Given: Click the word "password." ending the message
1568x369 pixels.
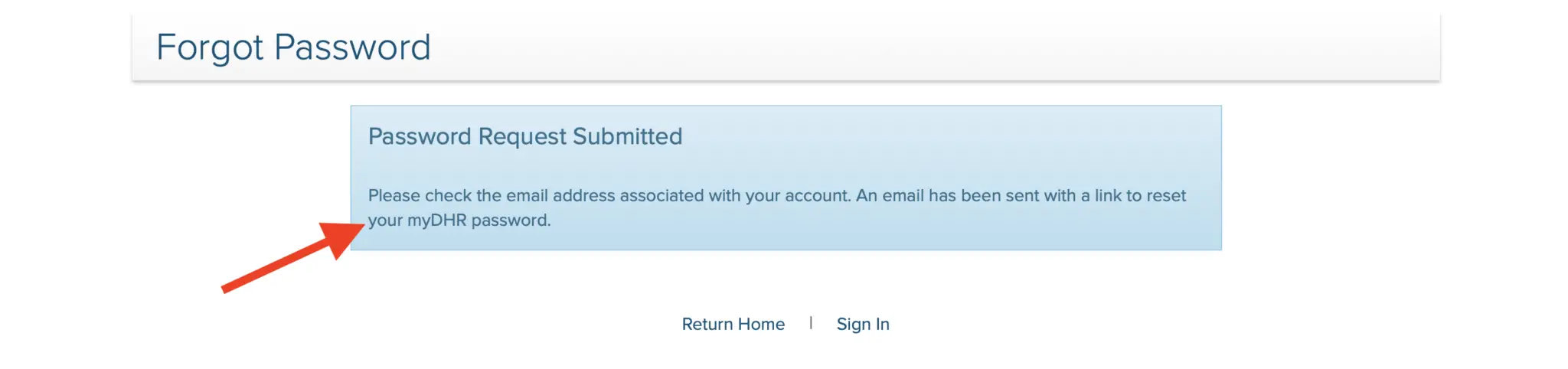Looking at the screenshot, I should pos(511,220).
